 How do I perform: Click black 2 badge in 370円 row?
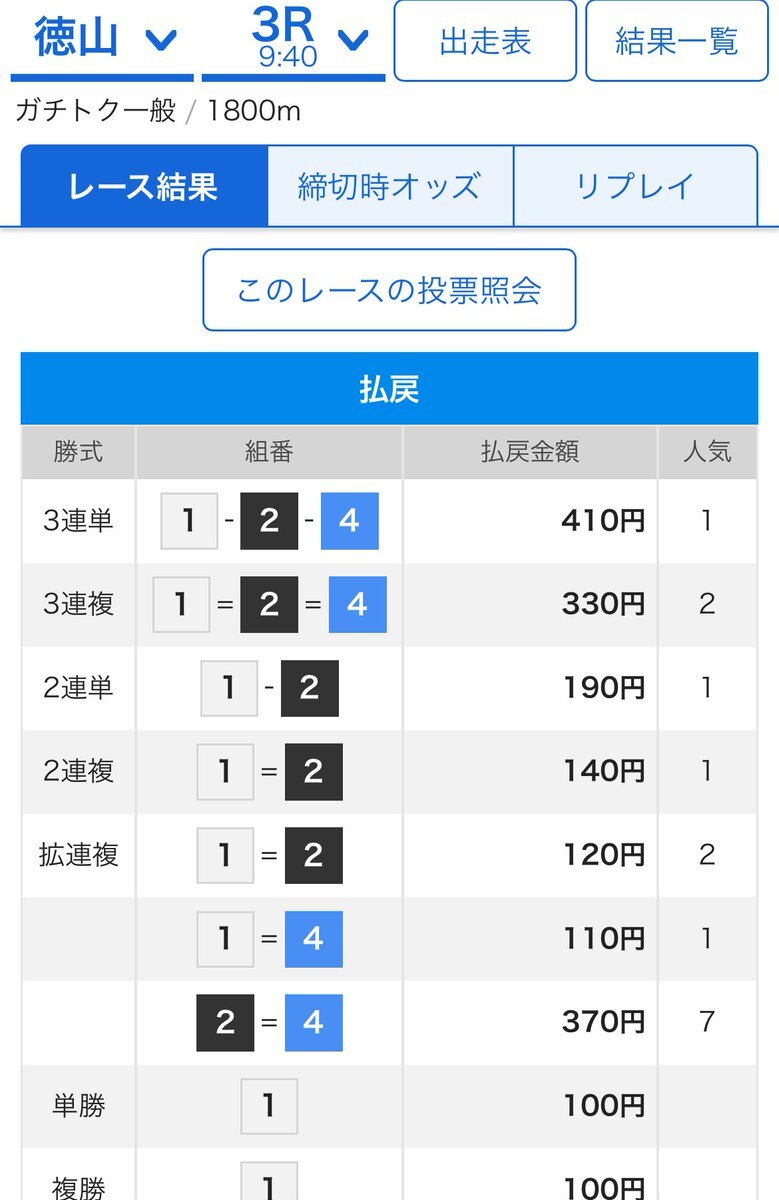click(225, 1022)
